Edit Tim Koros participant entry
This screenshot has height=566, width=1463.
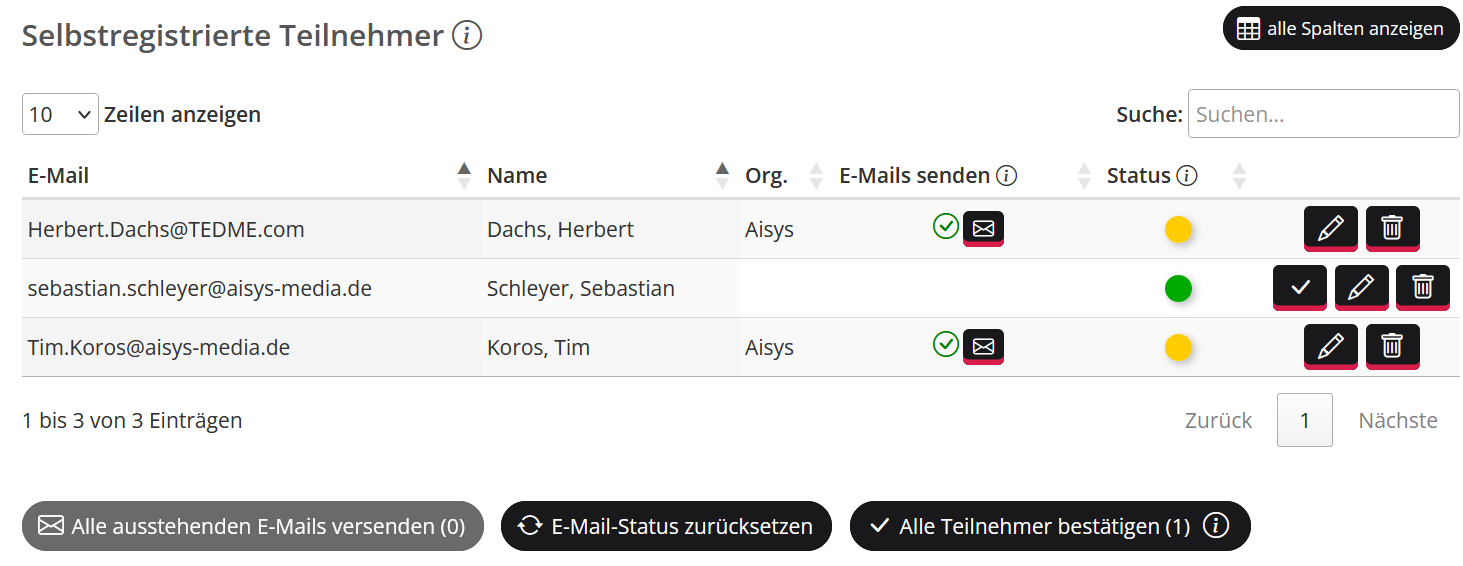1330,347
